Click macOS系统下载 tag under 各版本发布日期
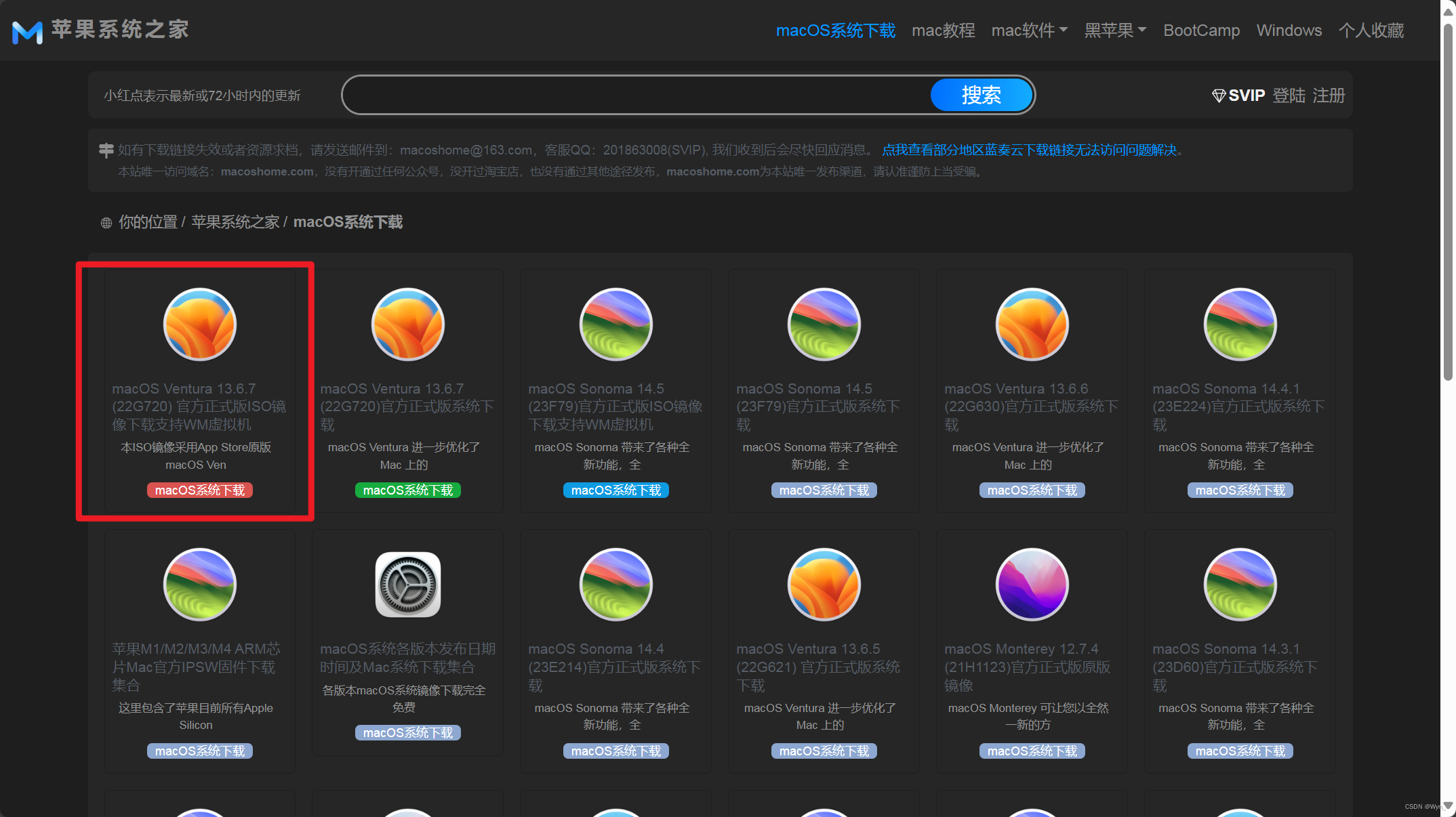 coord(408,732)
